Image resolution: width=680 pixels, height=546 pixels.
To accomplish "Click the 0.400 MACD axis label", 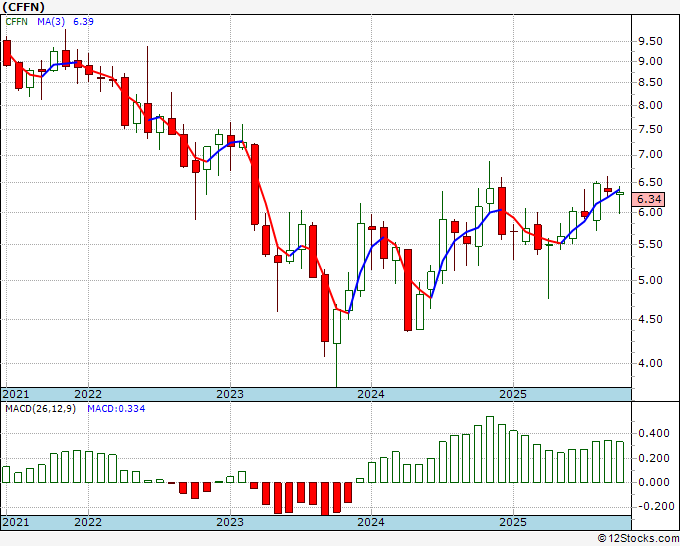I will (x=654, y=433).
